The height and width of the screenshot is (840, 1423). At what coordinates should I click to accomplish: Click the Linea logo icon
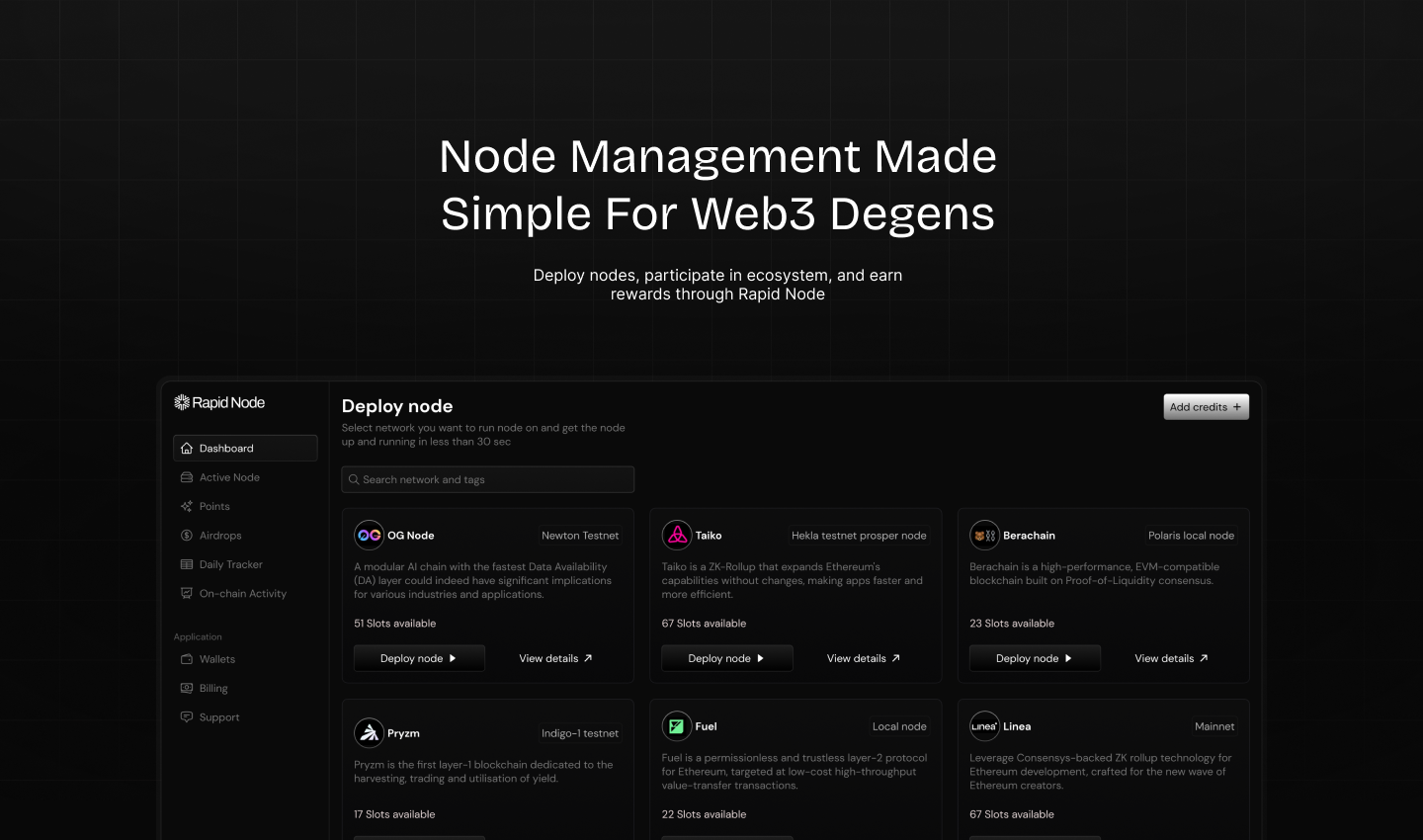[984, 726]
